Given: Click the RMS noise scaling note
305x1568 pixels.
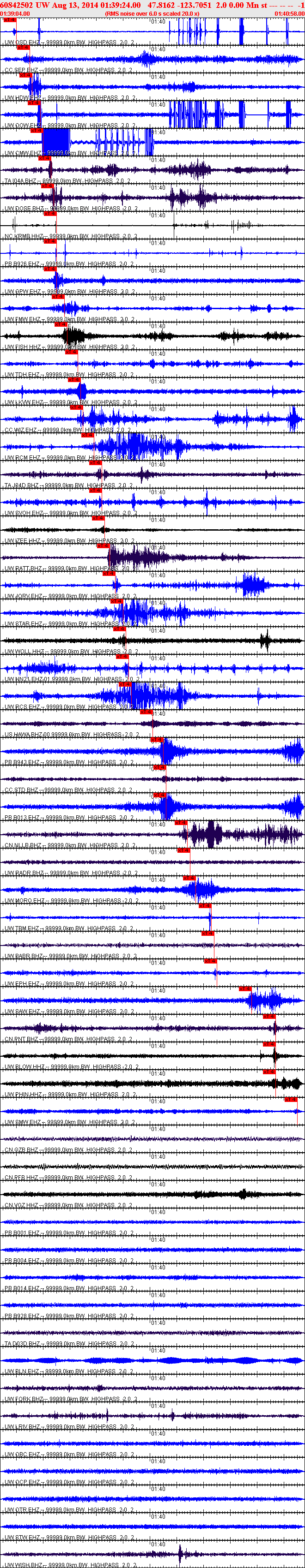Looking at the screenshot, I should (x=152, y=13).
